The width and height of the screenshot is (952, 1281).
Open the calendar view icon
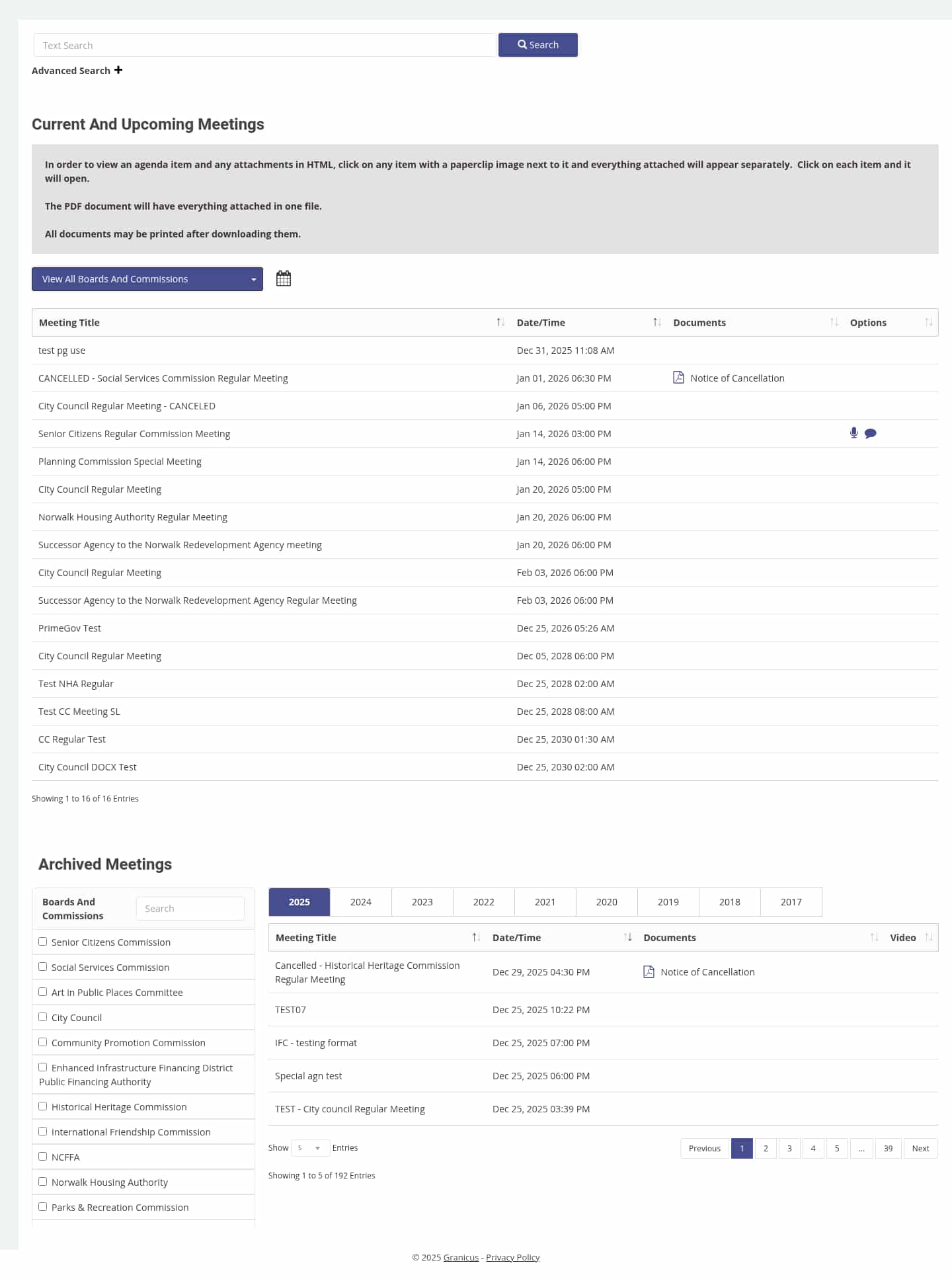pyautogui.click(x=284, y=278)
